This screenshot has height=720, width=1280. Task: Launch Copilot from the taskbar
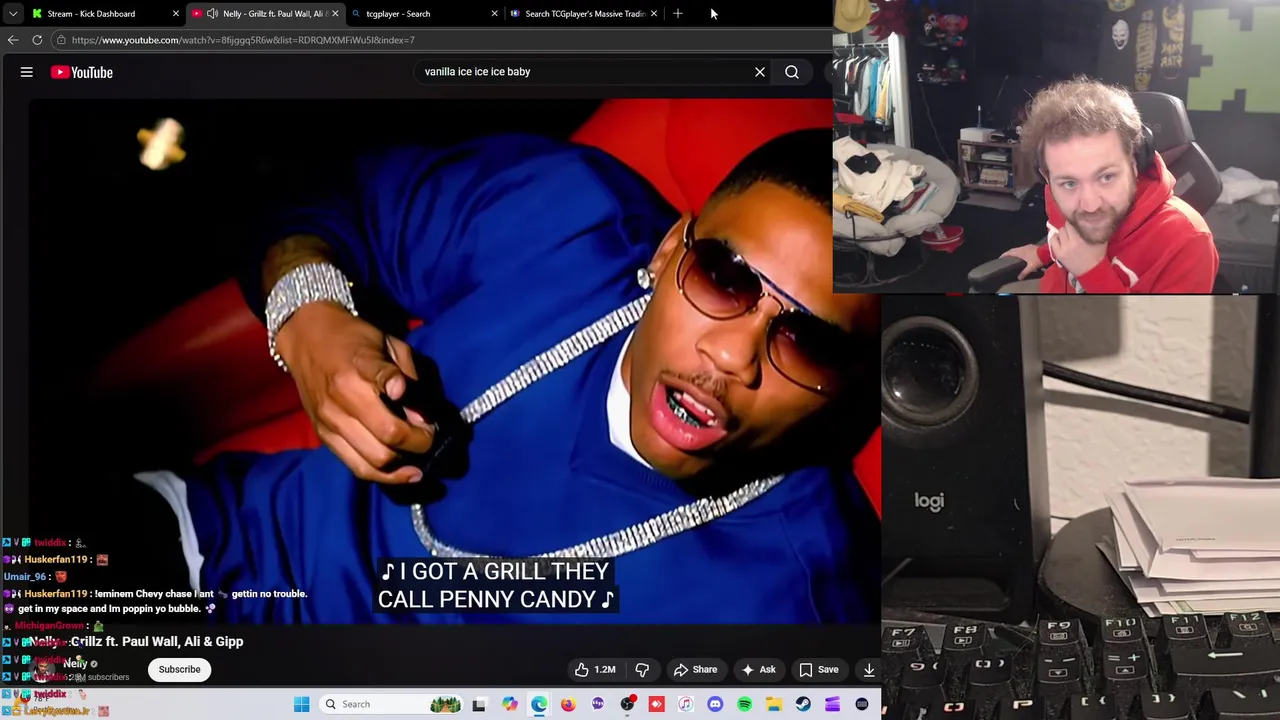tap(510, 704)
